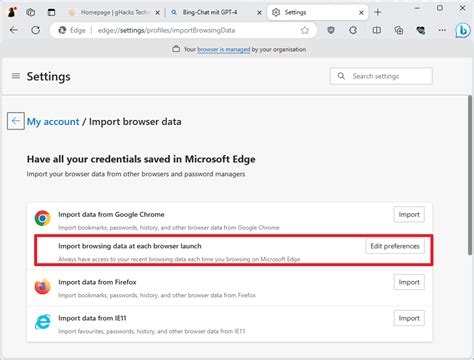Image resolution: width=474 pixels, height=360 pixels.
Task: Open the Workspaces icon near tabs
Action: point(31,13)
